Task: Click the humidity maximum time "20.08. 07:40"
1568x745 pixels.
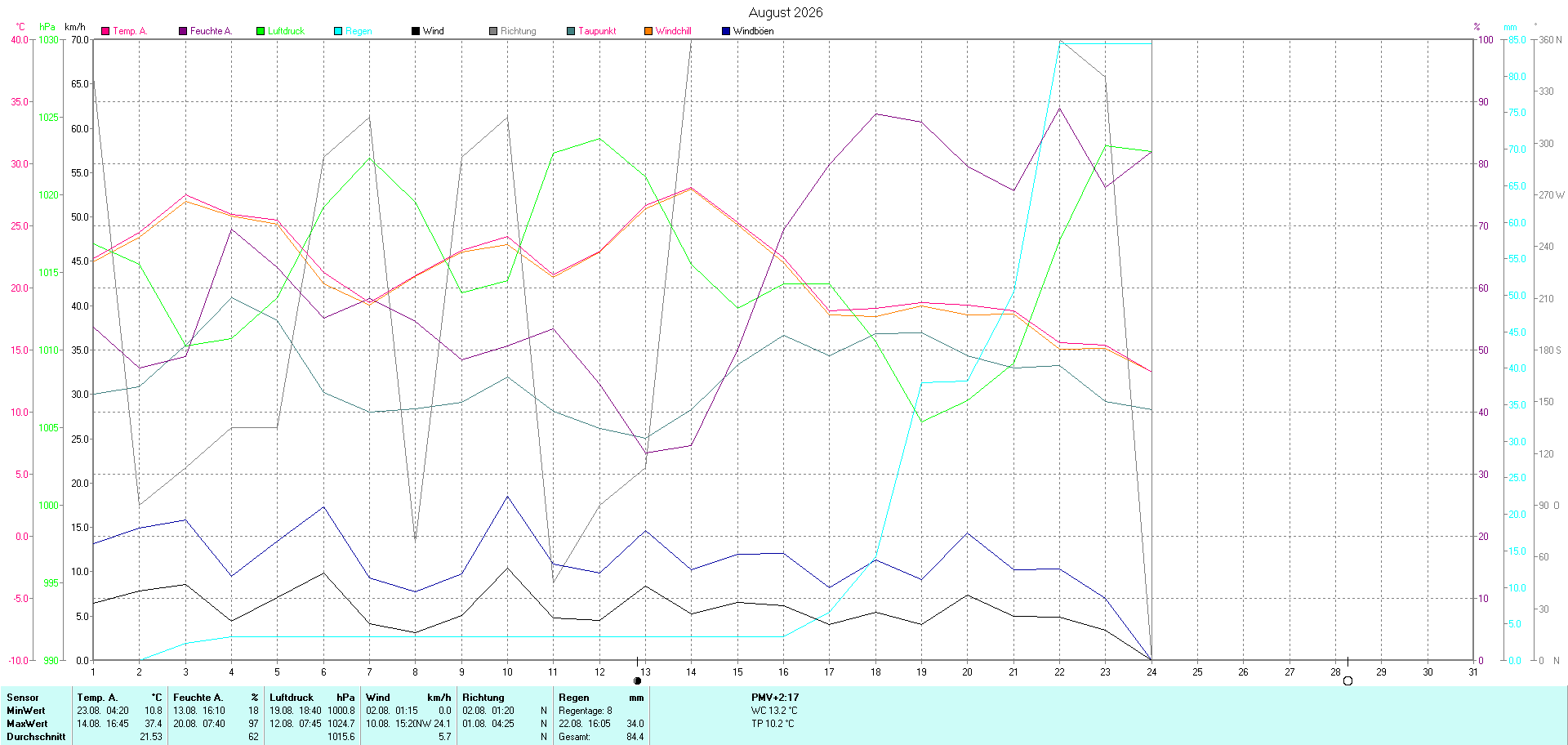Action: click(199, 724)
